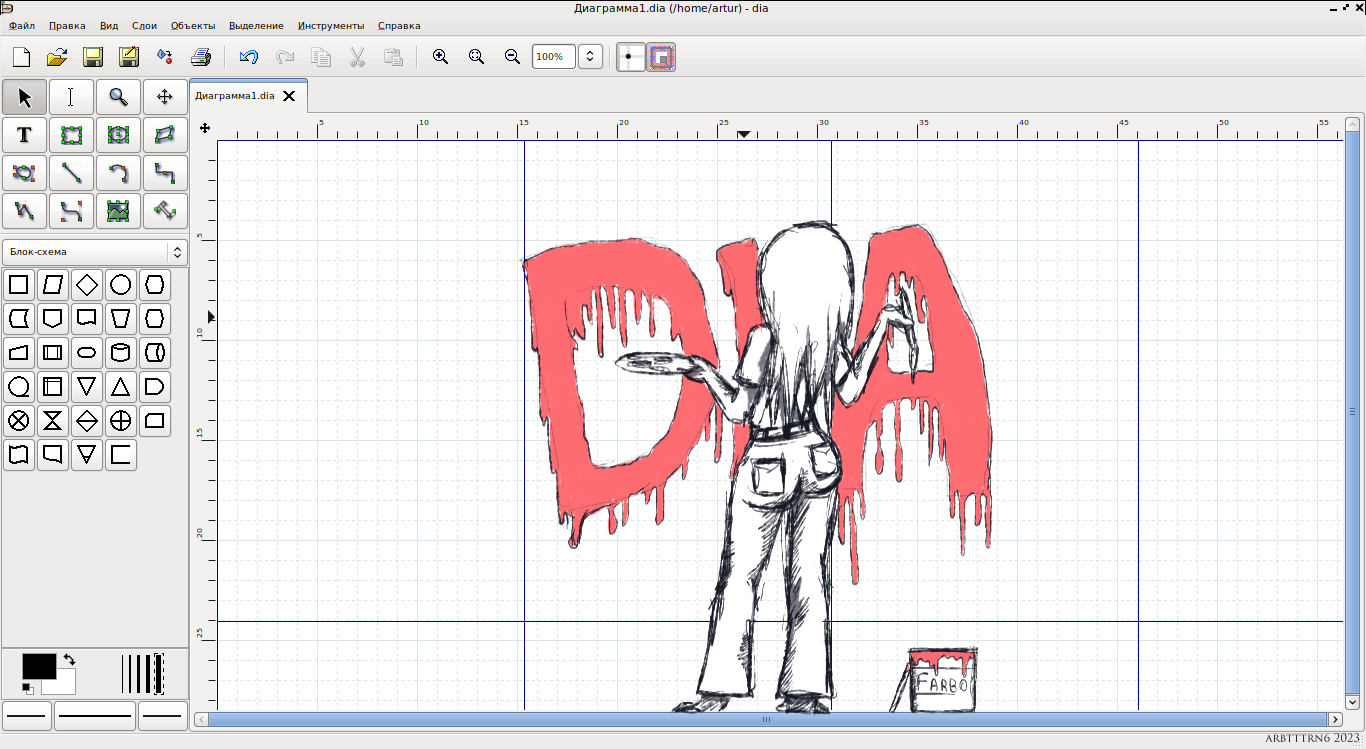Select the Polyline tool
This screenshot has width=1366, height=749.
tap(24, 211)
